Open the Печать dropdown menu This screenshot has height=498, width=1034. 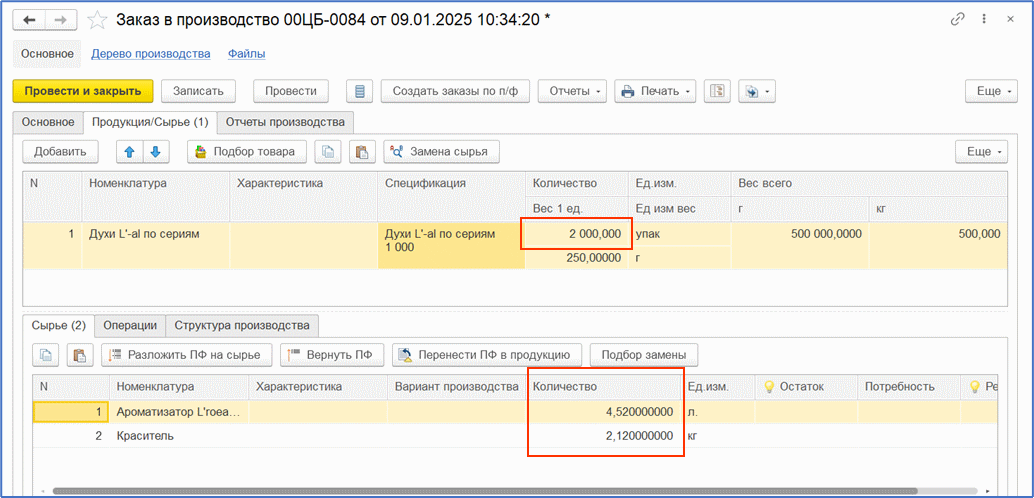pos(655,91)
